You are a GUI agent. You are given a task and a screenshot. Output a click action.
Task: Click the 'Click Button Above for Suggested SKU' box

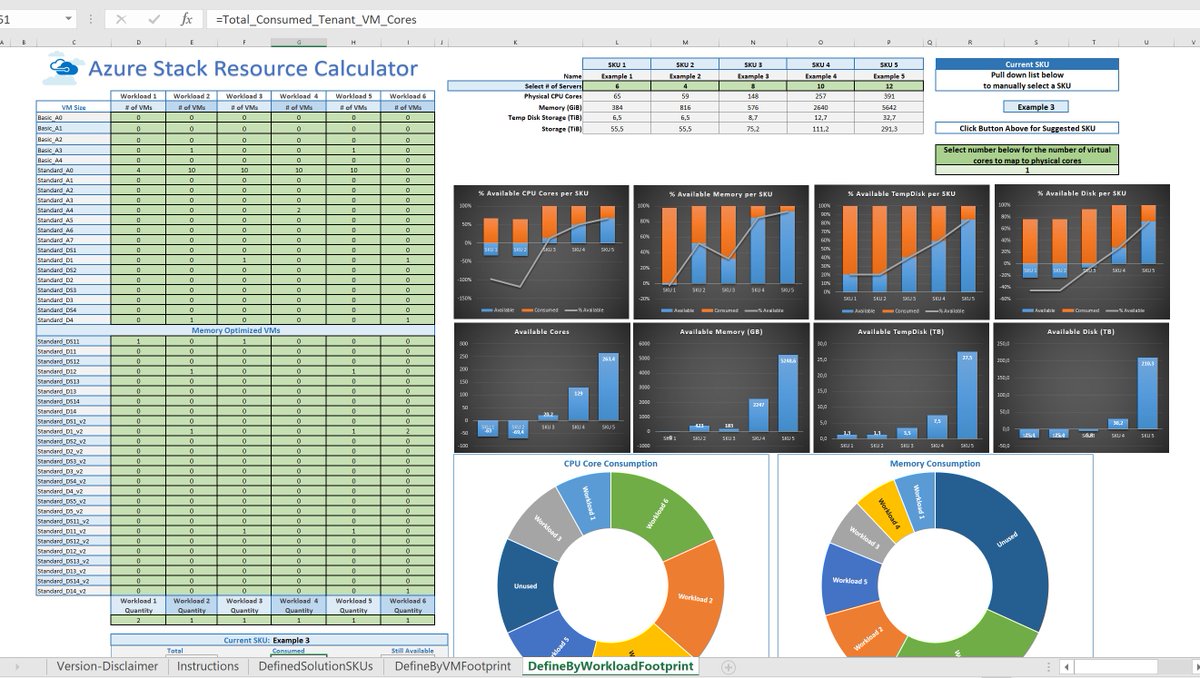(1026, 128)
